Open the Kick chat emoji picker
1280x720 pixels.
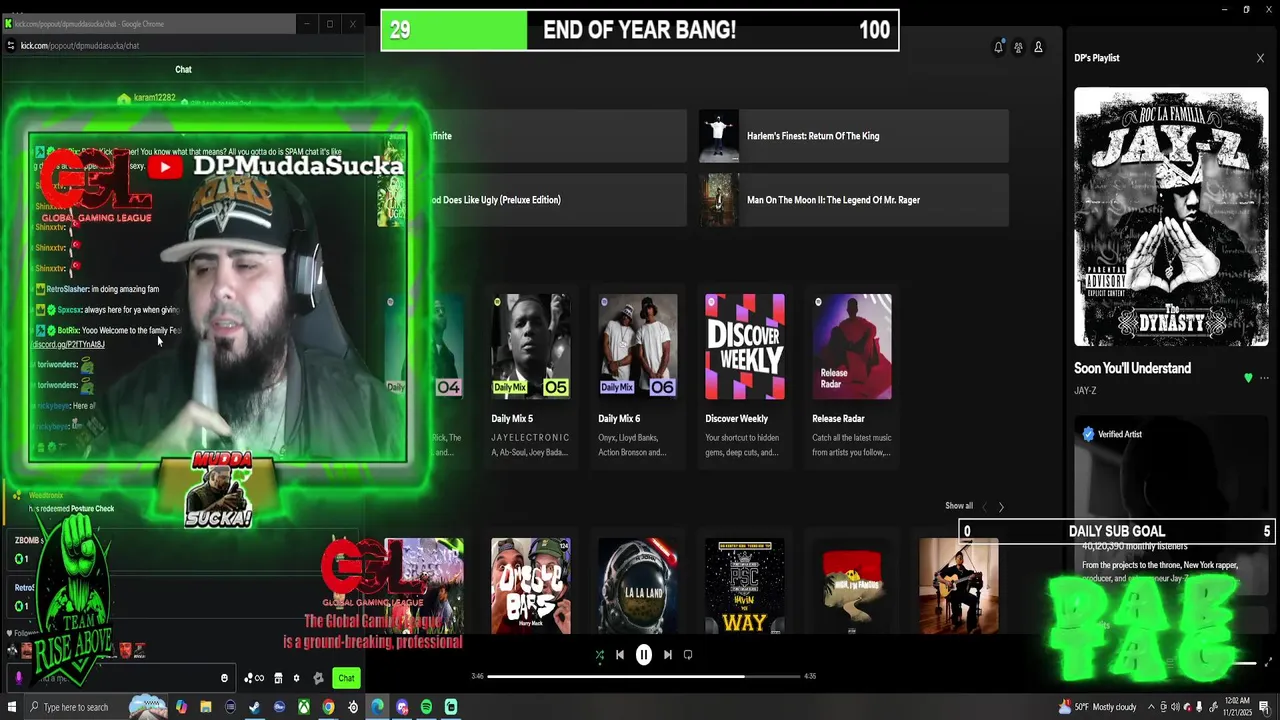coord(224,678)
